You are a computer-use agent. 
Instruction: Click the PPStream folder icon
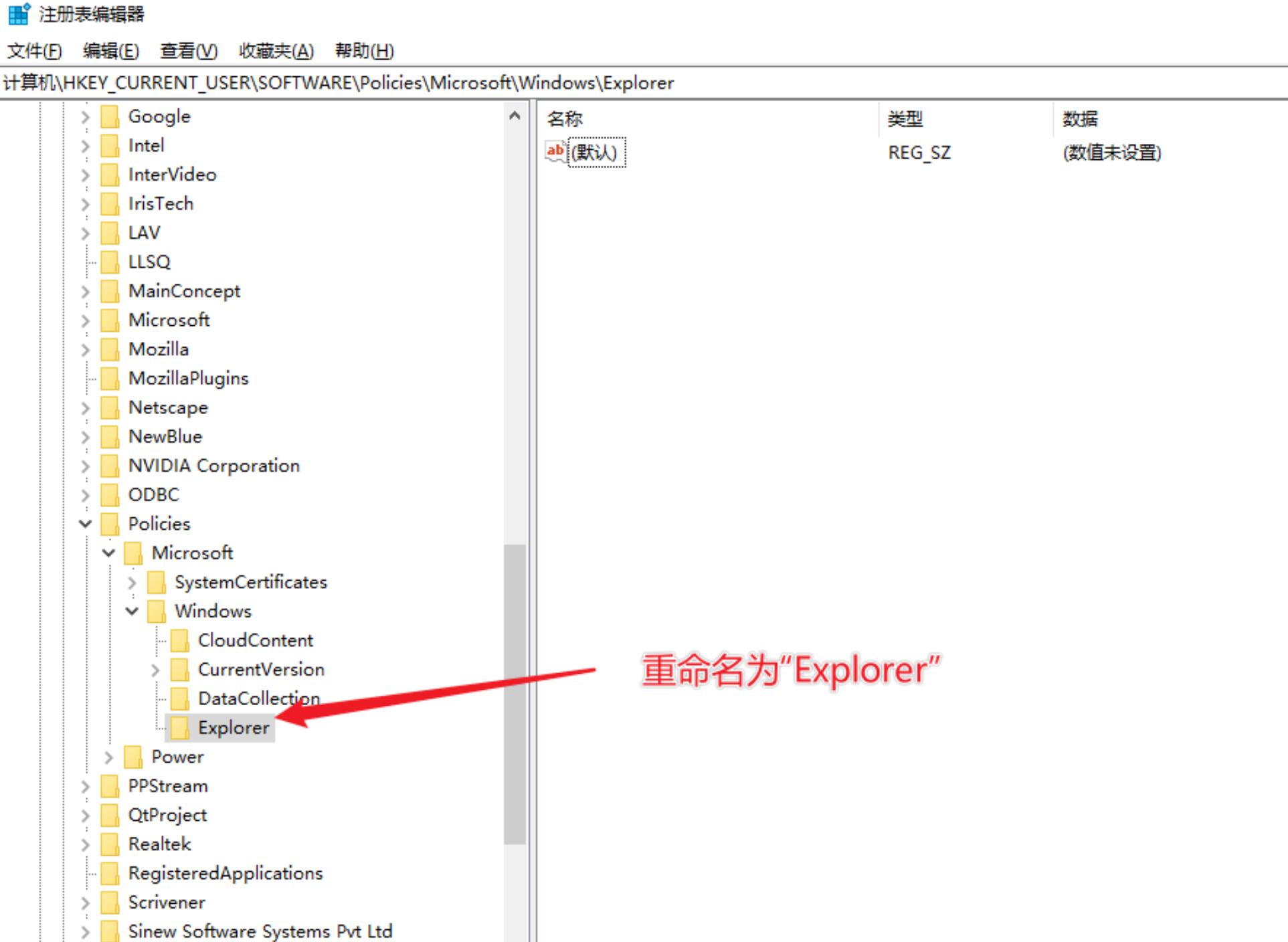click(110, 786)
